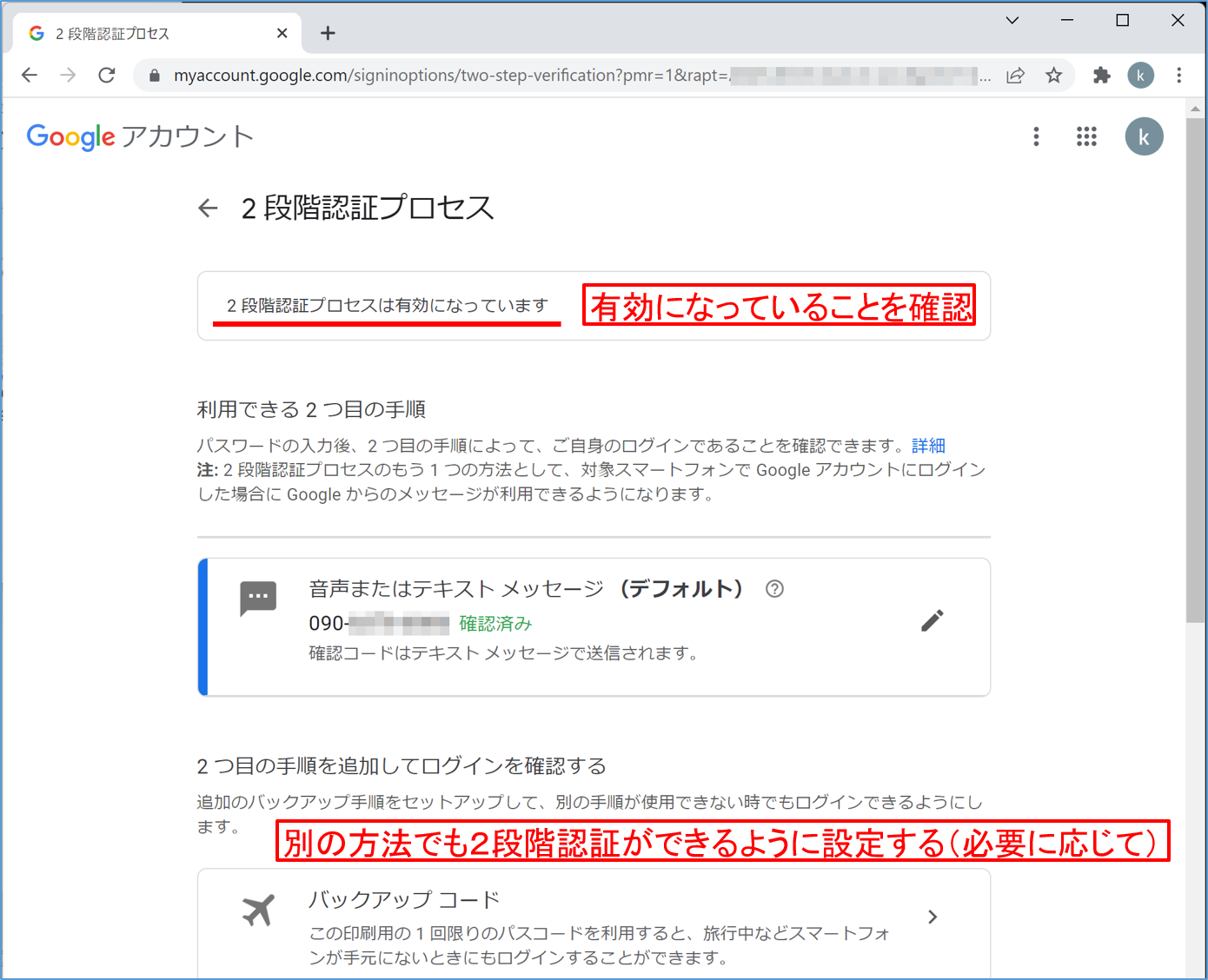Bookmark this page with the star icon
The width and height of the screenshot is (1208, 980).
pos(1054,76)
